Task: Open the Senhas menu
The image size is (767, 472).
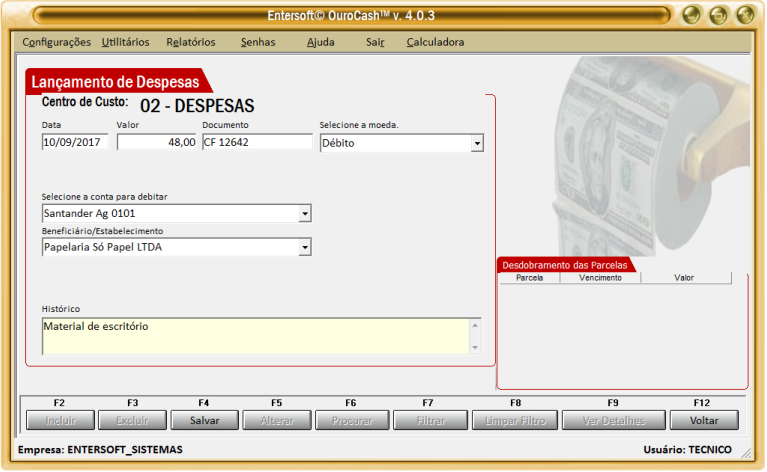Action: click(x=258, y=43)
